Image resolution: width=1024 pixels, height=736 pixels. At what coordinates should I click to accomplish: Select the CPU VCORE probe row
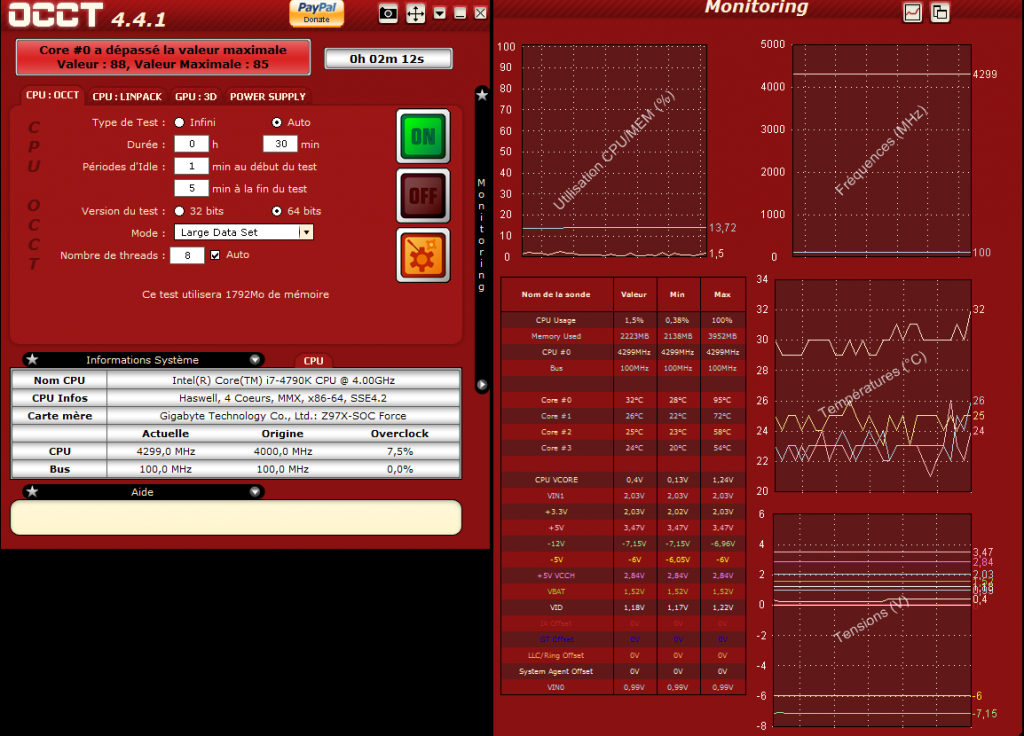pos(623,480)
